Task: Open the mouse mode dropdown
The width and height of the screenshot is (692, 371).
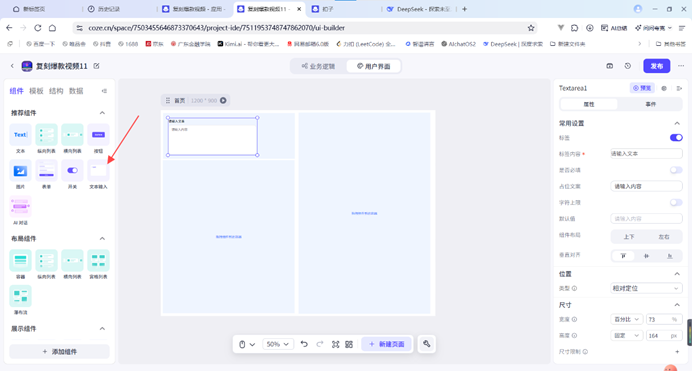Action: click(247, 344)
